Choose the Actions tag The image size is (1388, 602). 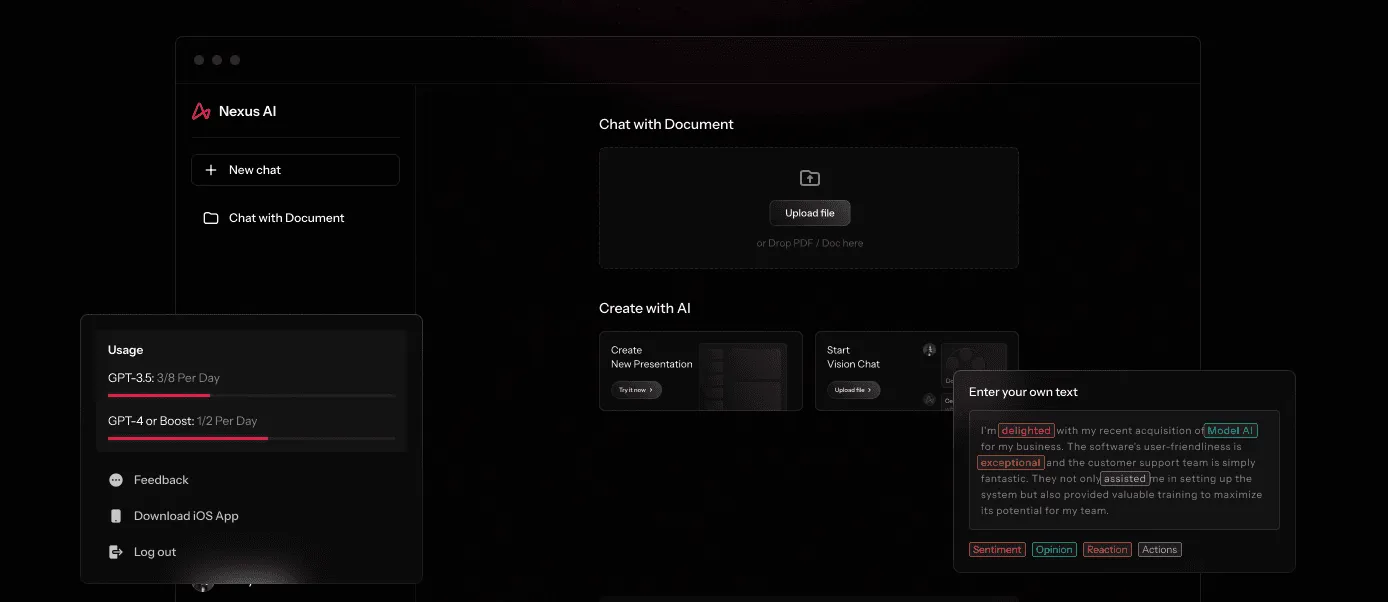pyautogui.click(x=1160, y=550)
